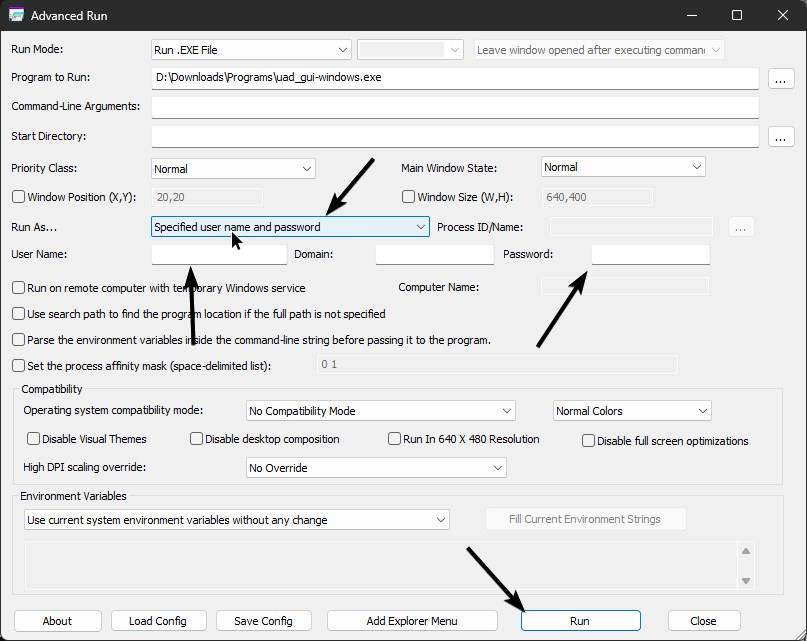807x641 pixels.
Task: Open the Run Mode dropdown
Action: [x=251, y=49]
